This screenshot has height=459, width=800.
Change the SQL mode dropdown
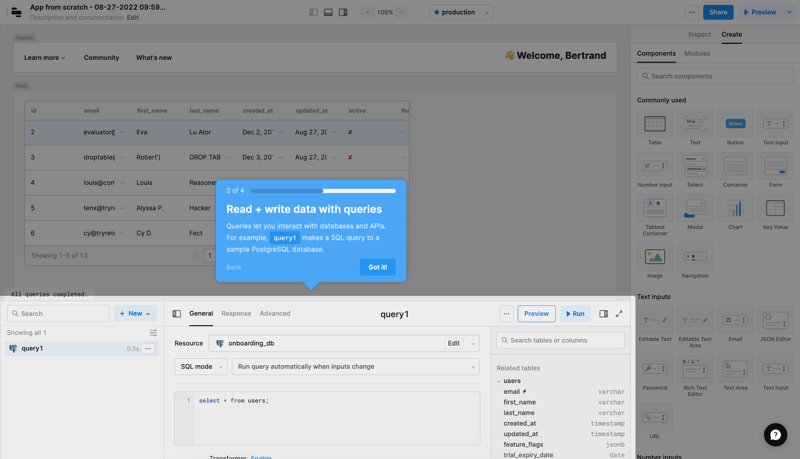(x=201, y=367)
